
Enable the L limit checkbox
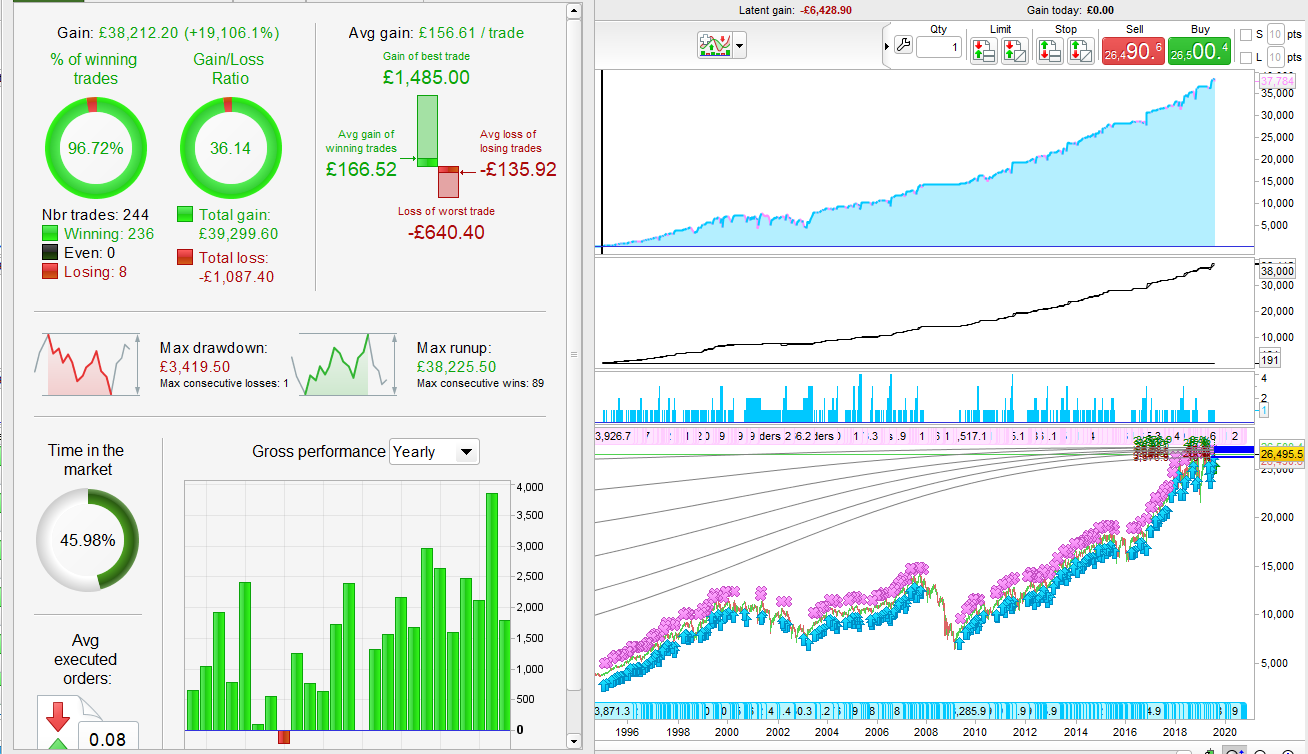[x=1245, y=58]
